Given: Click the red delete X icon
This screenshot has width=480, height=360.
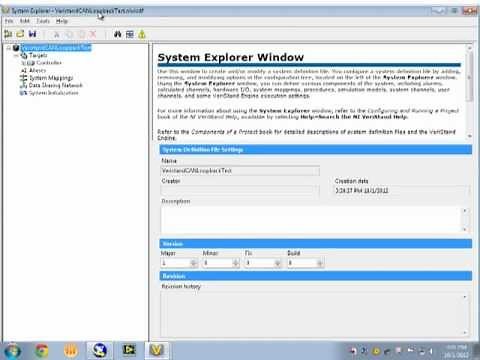Looking at the screenshot, I should [x=93, y=34].
